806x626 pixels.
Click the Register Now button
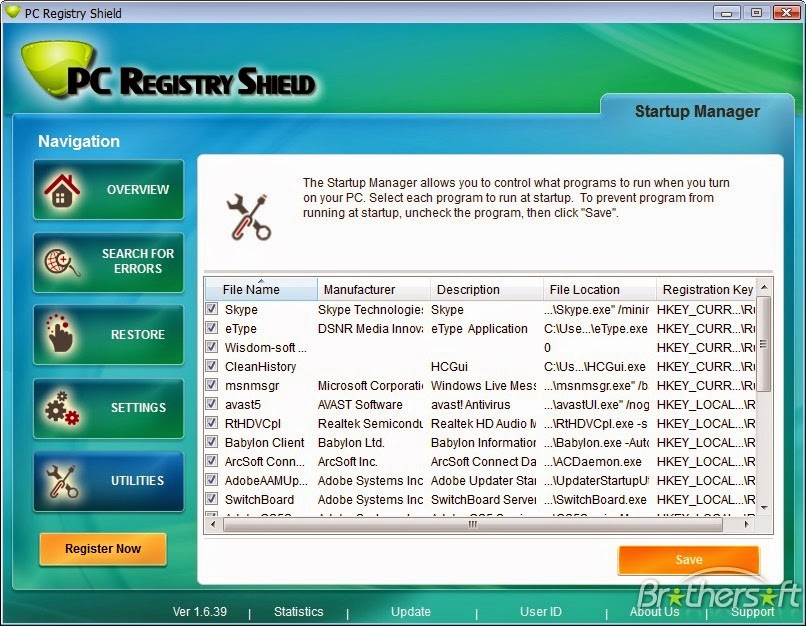tap(103, 549)
